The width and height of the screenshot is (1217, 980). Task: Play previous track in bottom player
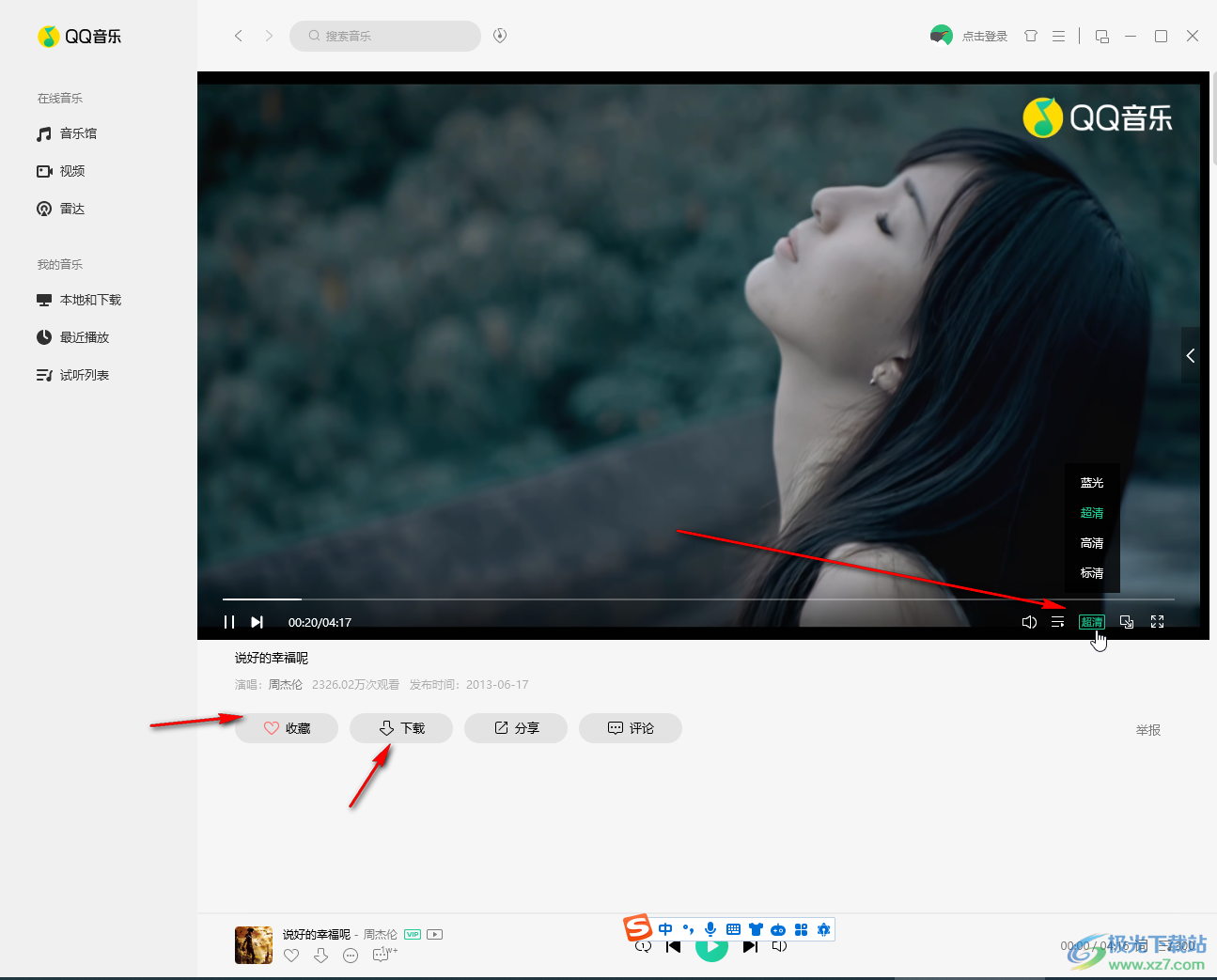point(673,947)
